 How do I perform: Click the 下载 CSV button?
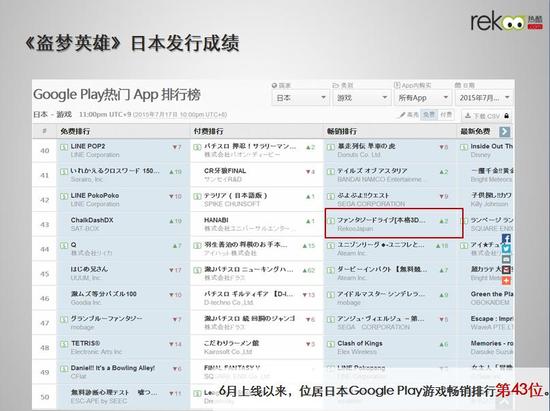pos(486,116)
